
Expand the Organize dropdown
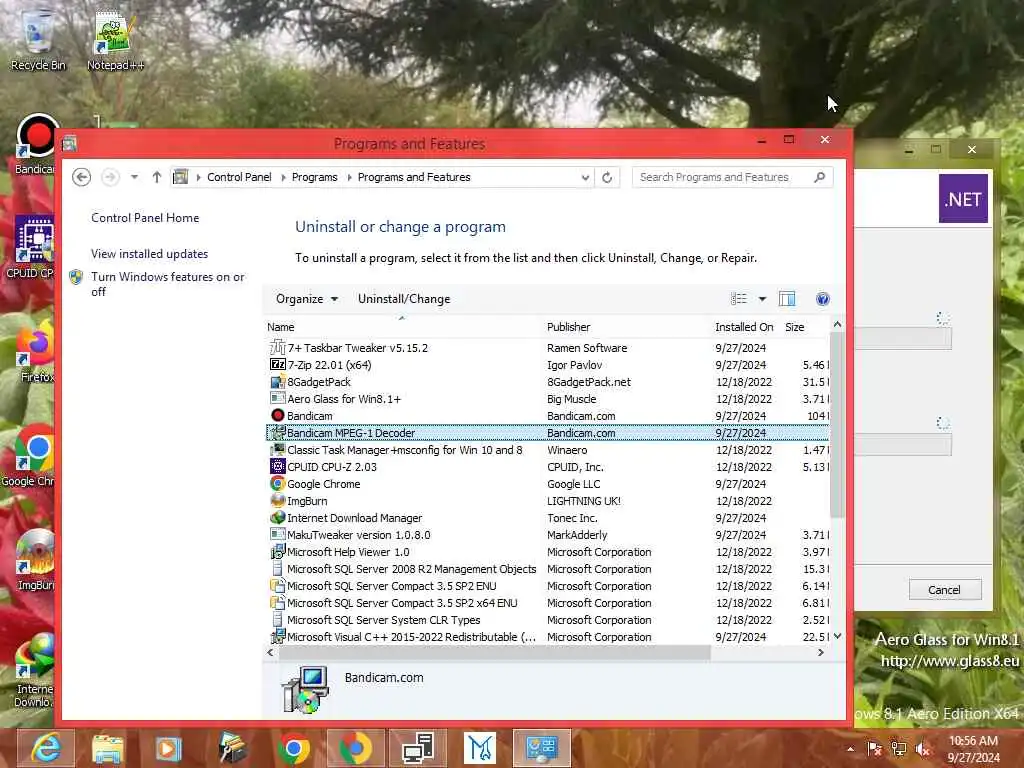(306, 298)
